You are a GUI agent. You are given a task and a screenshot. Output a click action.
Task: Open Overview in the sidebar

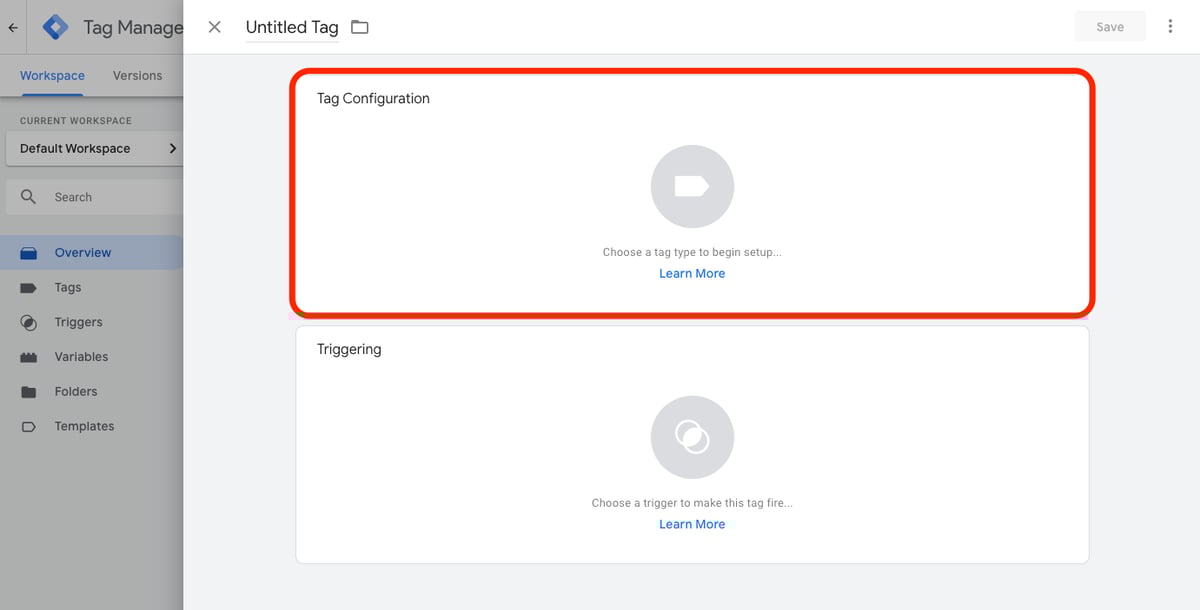tap(91, 252)
